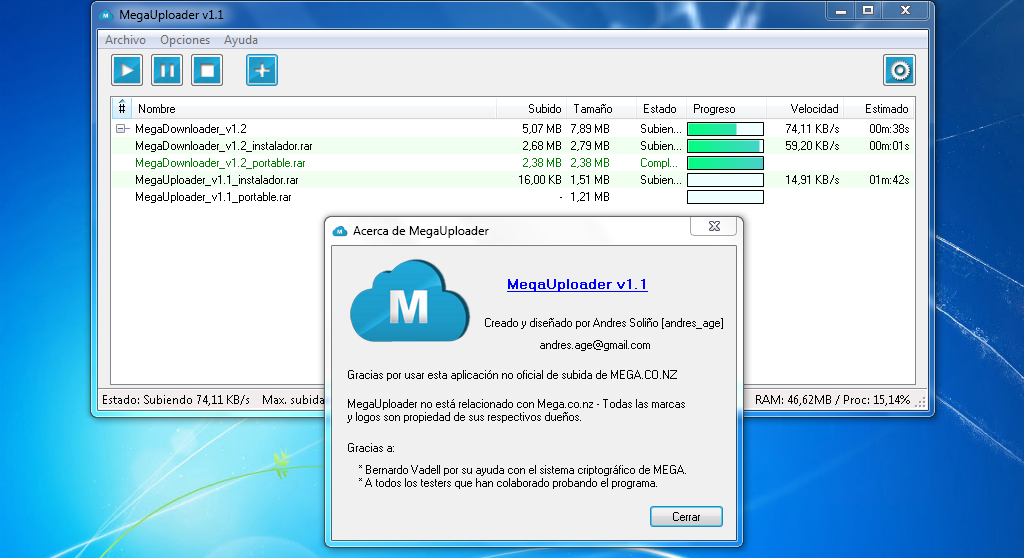Sort by the Tamaño column header

point(601,108)
